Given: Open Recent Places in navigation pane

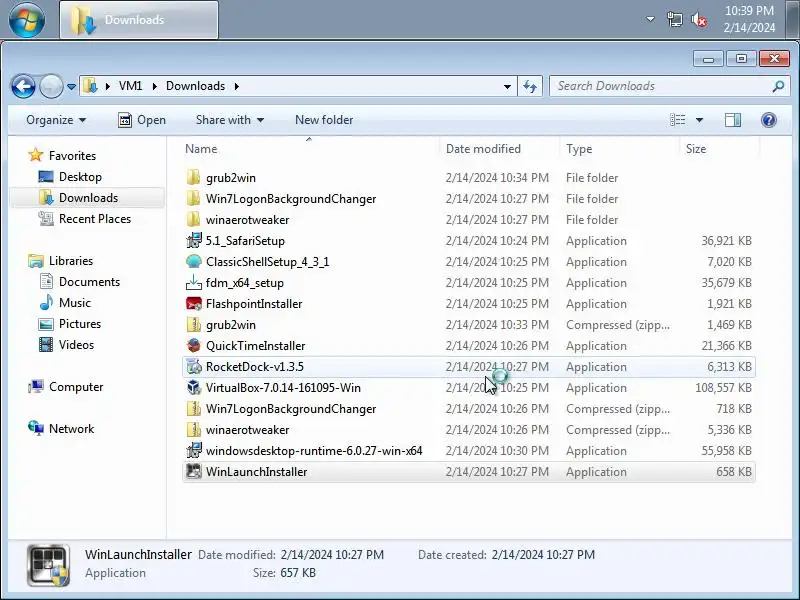Looking at the screenshot, I should 95,218.
